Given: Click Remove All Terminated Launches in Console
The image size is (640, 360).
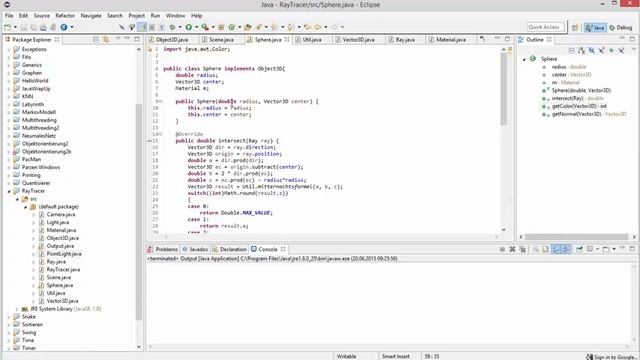Looking at the screenshot, I should (x=522, y=249).
